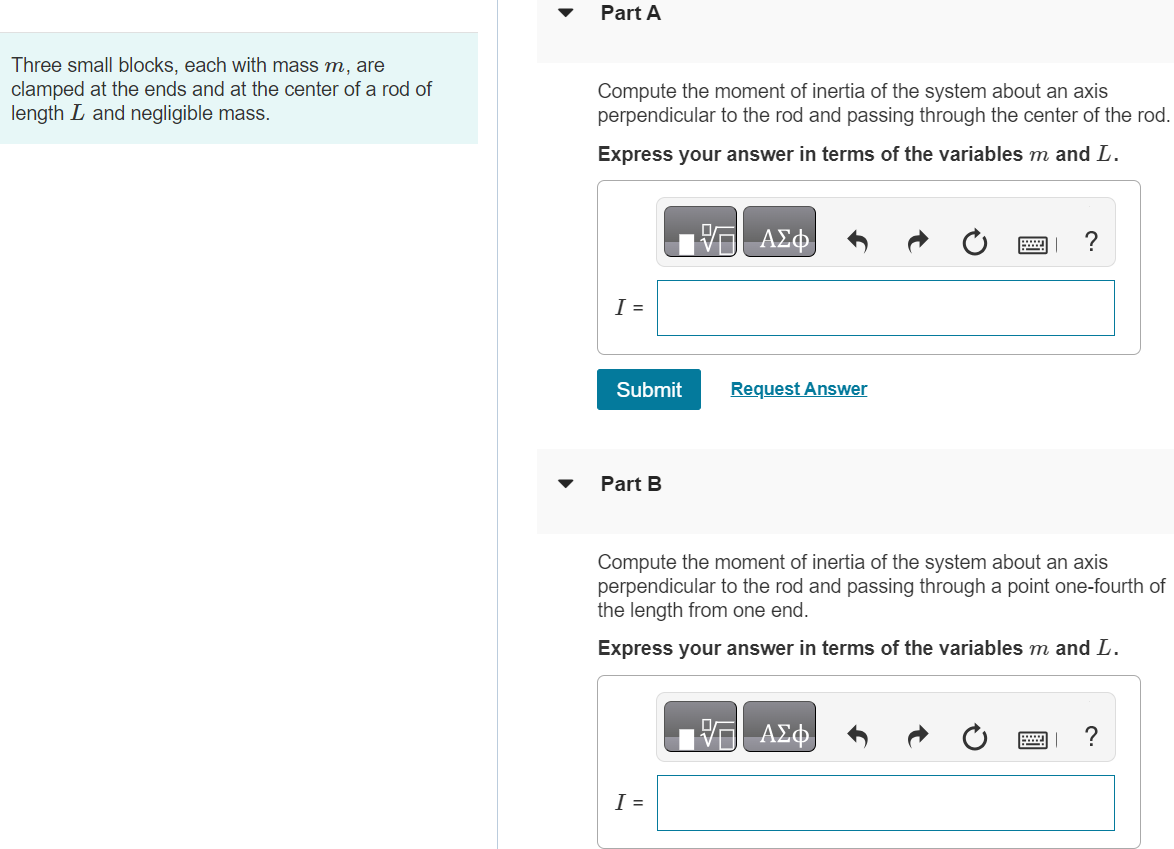Image resolution: width=1174 pixels, height=849 pixels.
Task: Focus the Part A answer input box
Action: point(886,308)
